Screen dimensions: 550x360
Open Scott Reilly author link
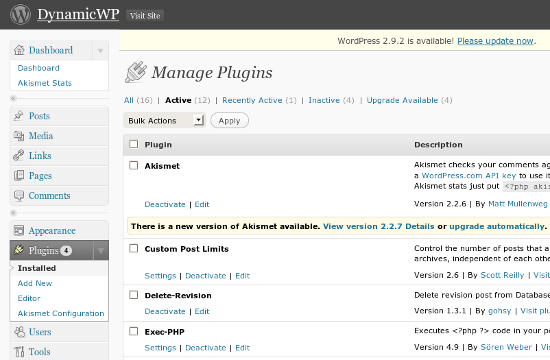coord(502,275)
